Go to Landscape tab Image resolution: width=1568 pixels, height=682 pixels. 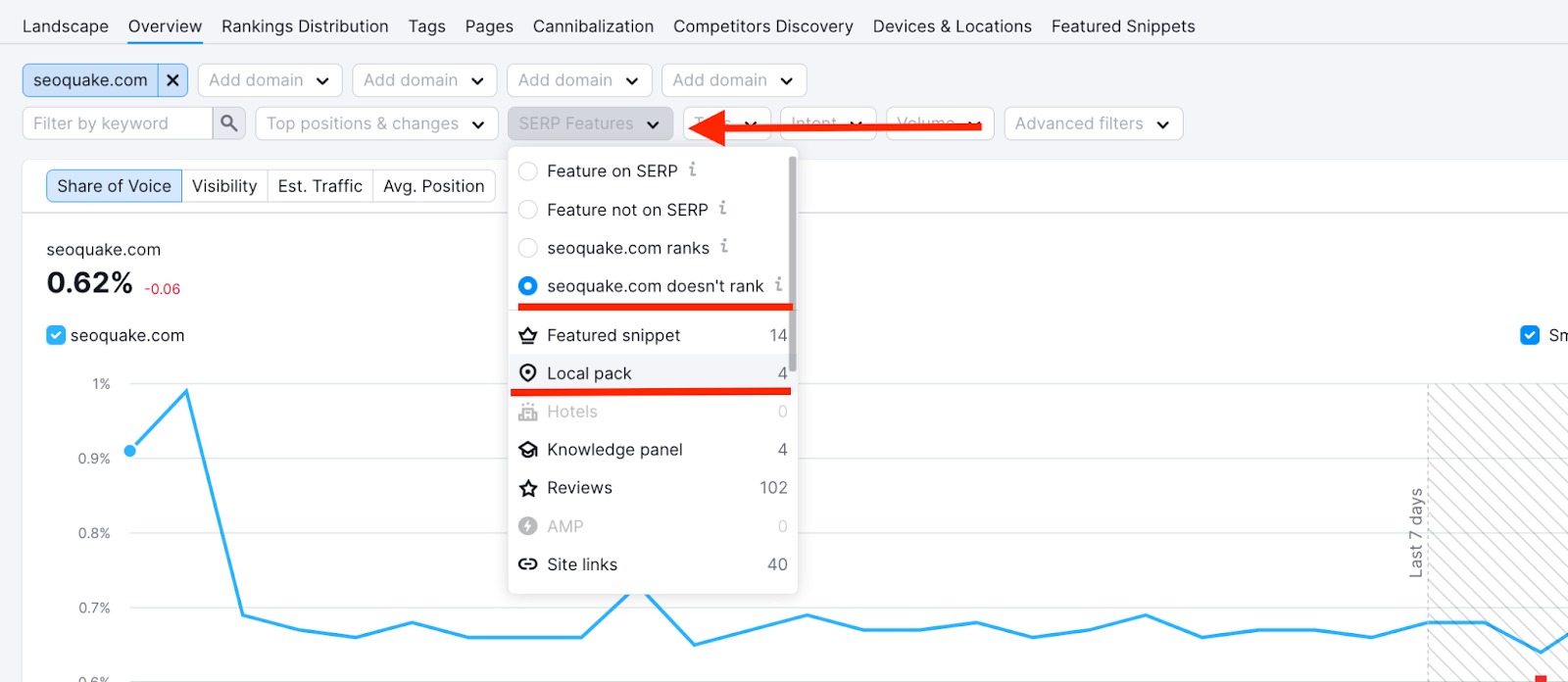click(66, 26)
